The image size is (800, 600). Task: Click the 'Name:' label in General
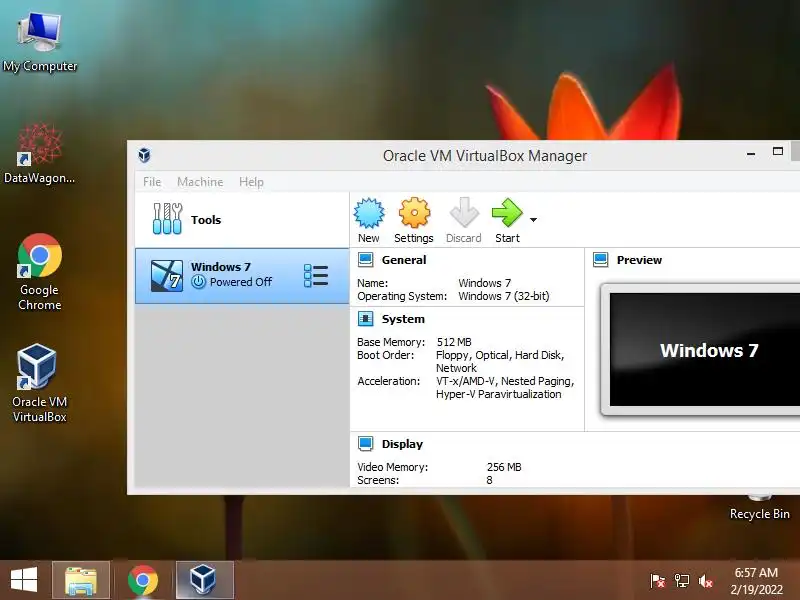coord(372,283)
